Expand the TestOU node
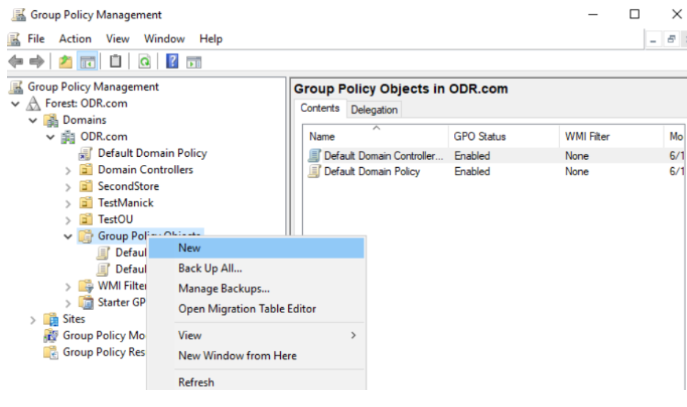687x407 pixels. point(68,220)
